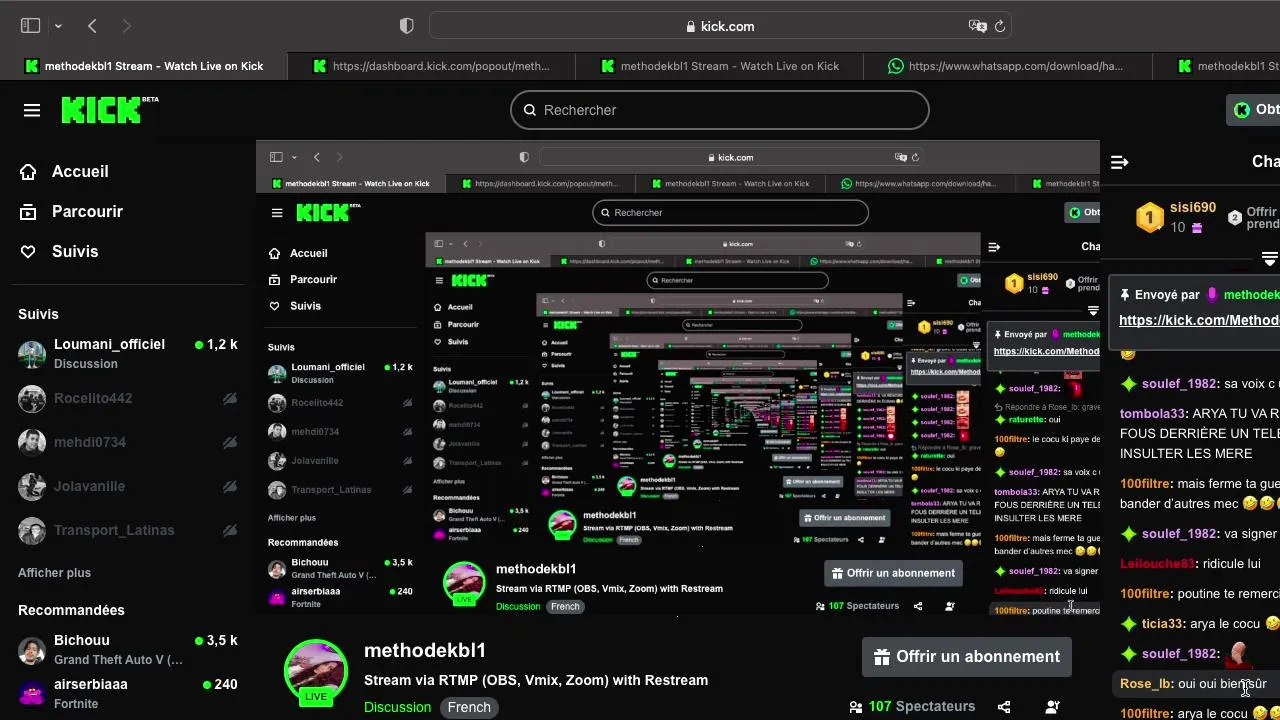Click sisi690 in the gift leaderboard
Viewport: 1280px width, 720px height.
pos(1193,208)
